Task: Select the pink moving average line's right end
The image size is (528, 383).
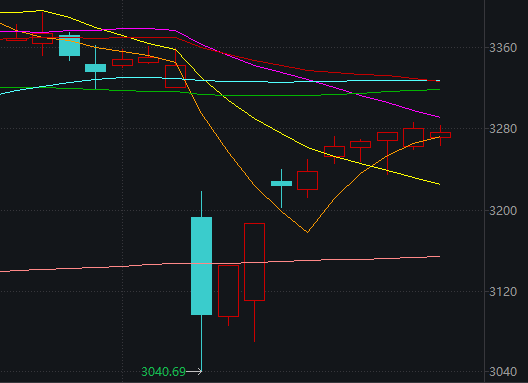Action: pos(438,257)
